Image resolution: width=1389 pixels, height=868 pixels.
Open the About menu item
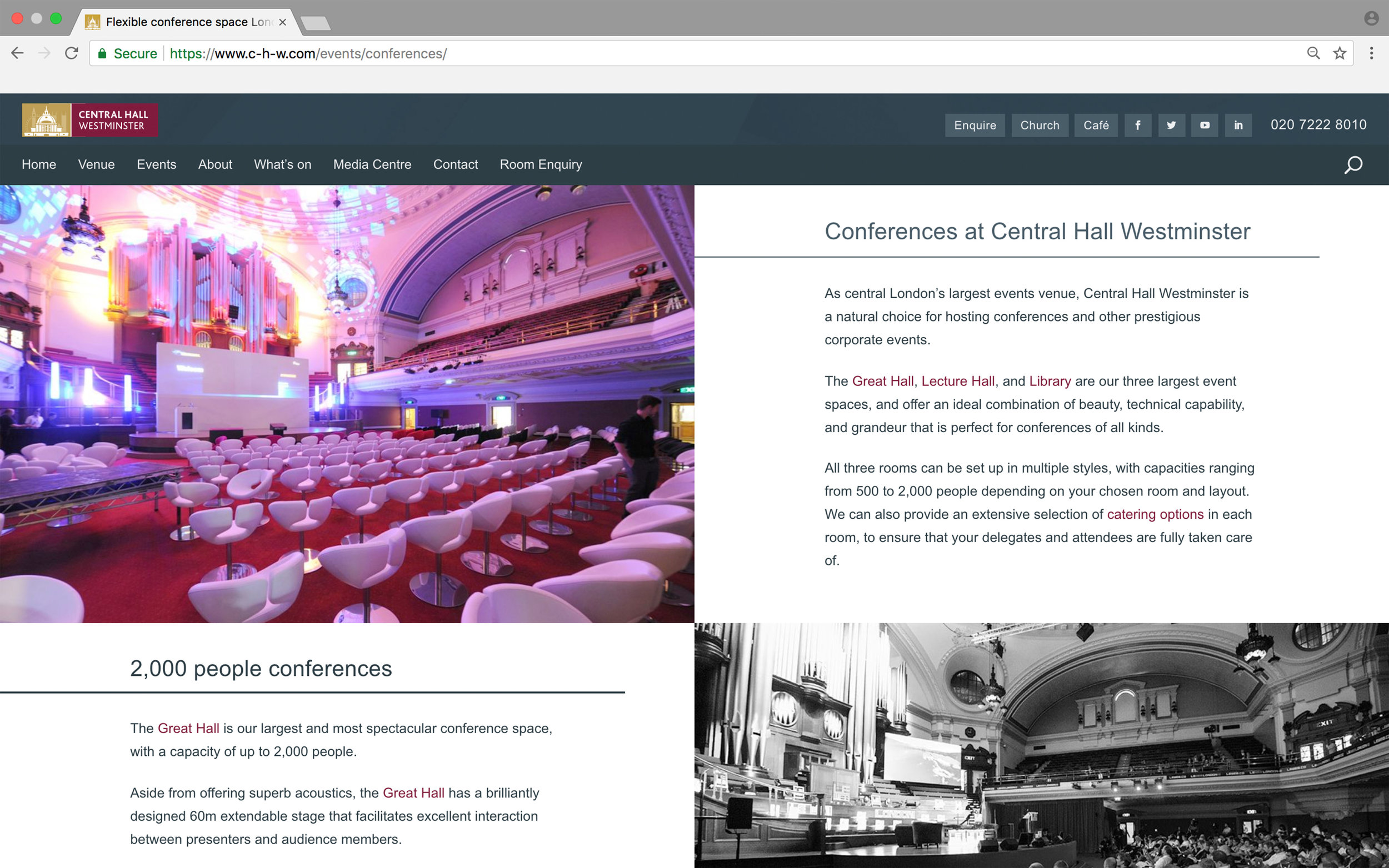pyautogui.click(x=216, y=164)
